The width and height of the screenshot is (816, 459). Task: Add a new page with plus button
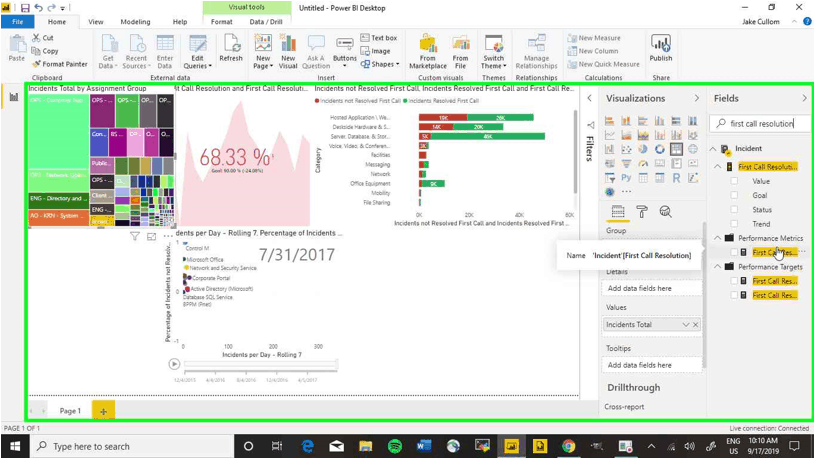pyautogui.click(x=103, y=411)
